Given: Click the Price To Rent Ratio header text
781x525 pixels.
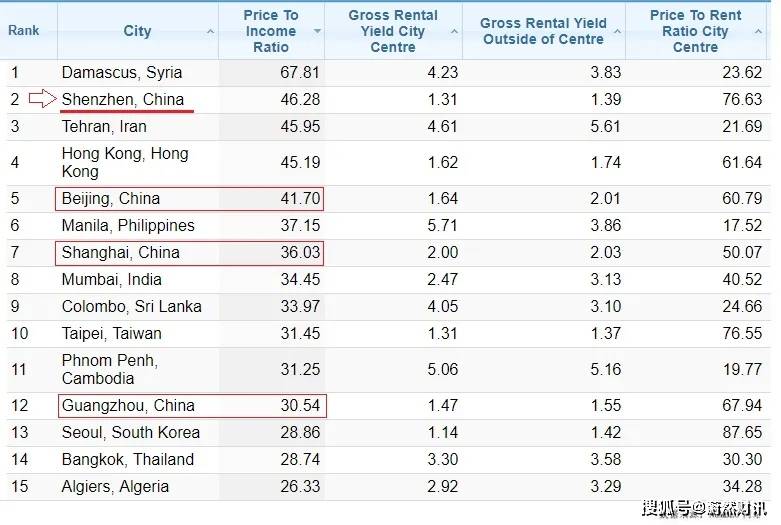Looking at the screenshot, I should pyautogui.click(x=695, y=31).
